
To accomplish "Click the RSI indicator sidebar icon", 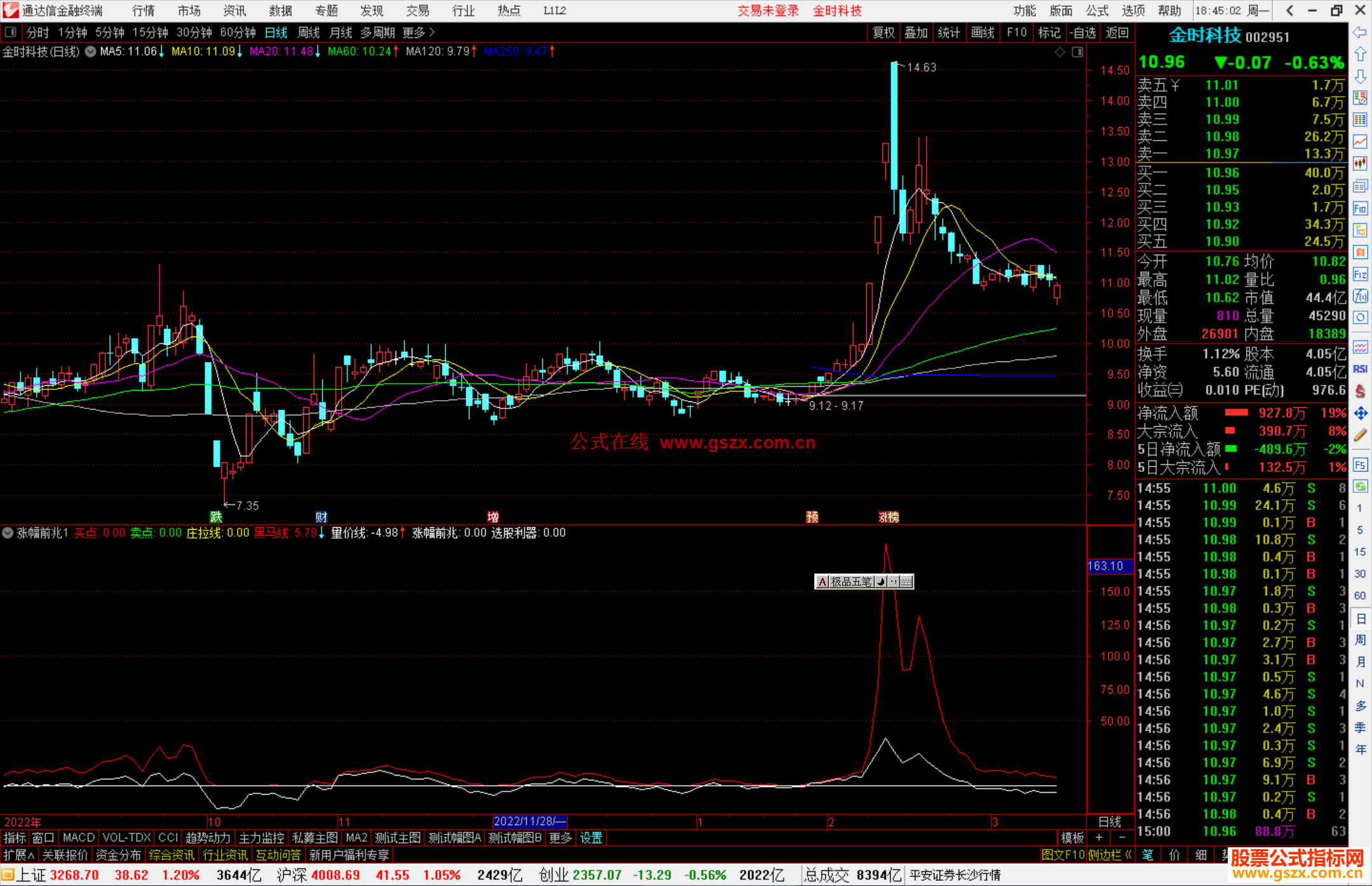I will tap(1360, 369).
